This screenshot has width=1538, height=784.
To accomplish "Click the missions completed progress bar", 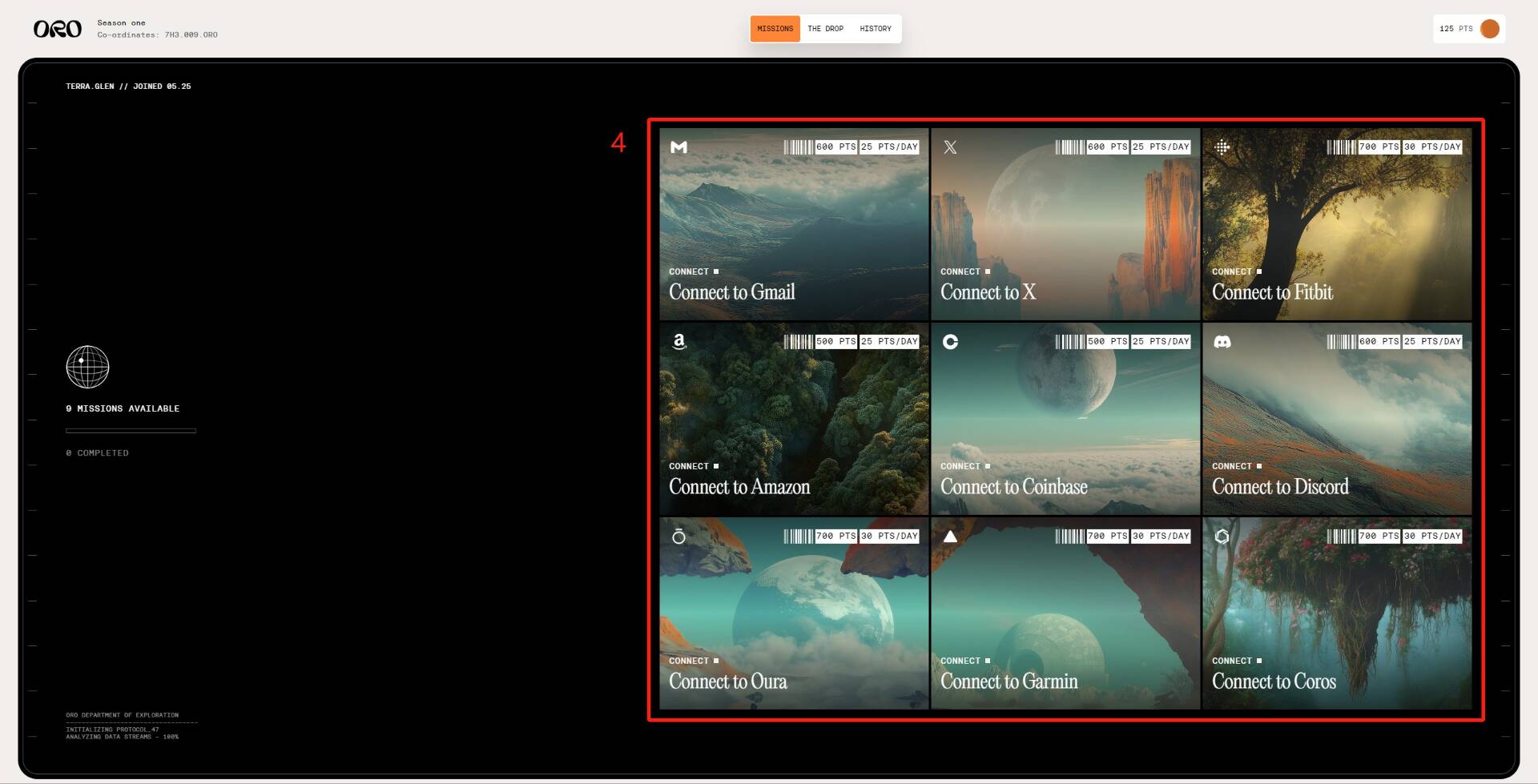I will 131,431.
